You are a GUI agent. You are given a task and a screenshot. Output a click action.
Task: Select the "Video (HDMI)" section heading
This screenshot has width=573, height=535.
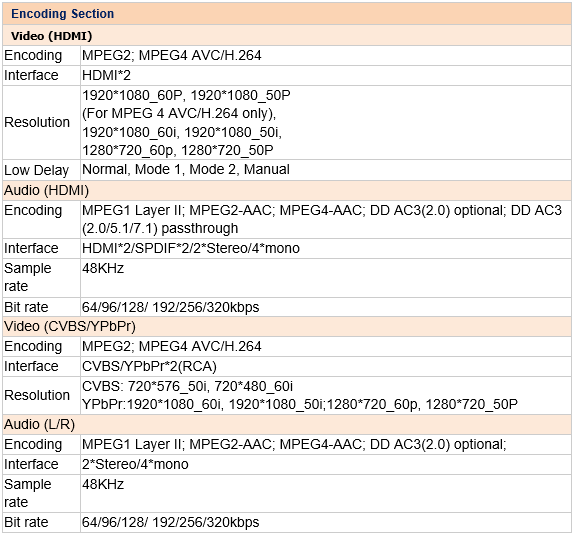tap(52, 36)
